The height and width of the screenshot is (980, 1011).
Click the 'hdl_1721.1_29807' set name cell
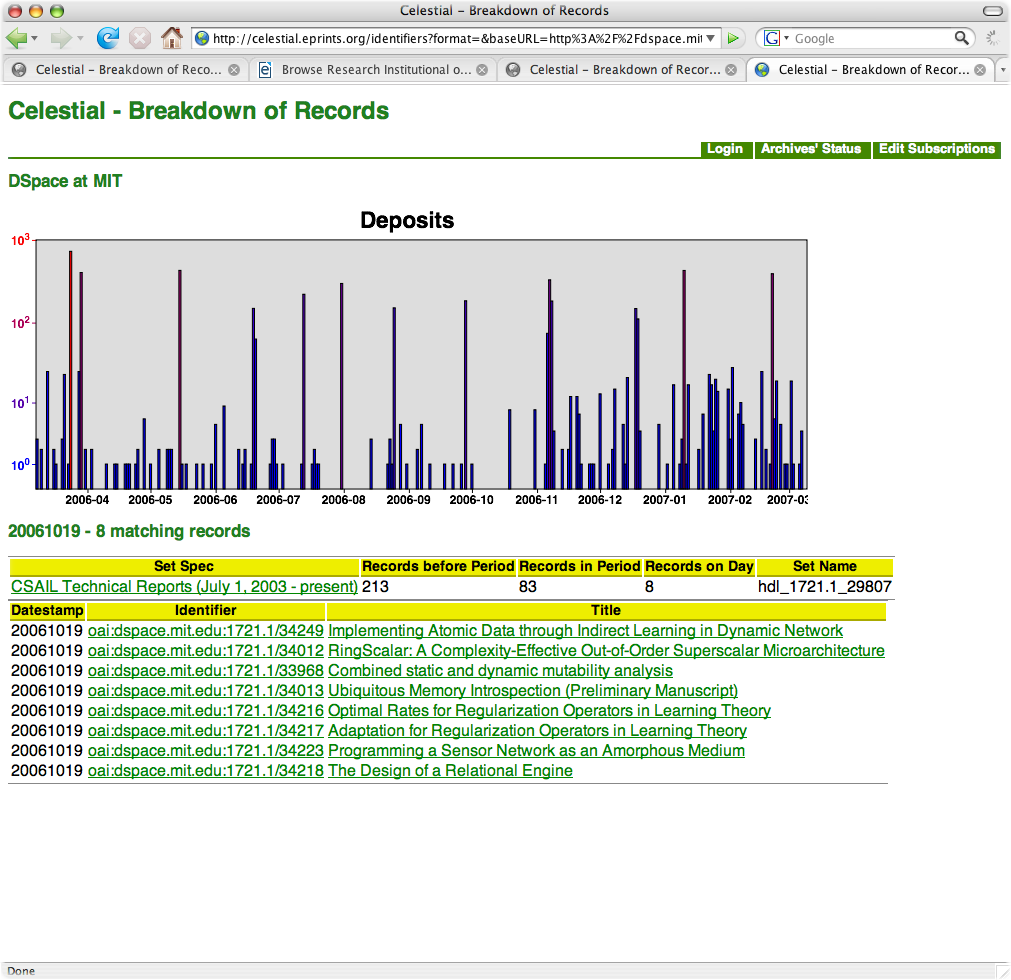(825, 587)
